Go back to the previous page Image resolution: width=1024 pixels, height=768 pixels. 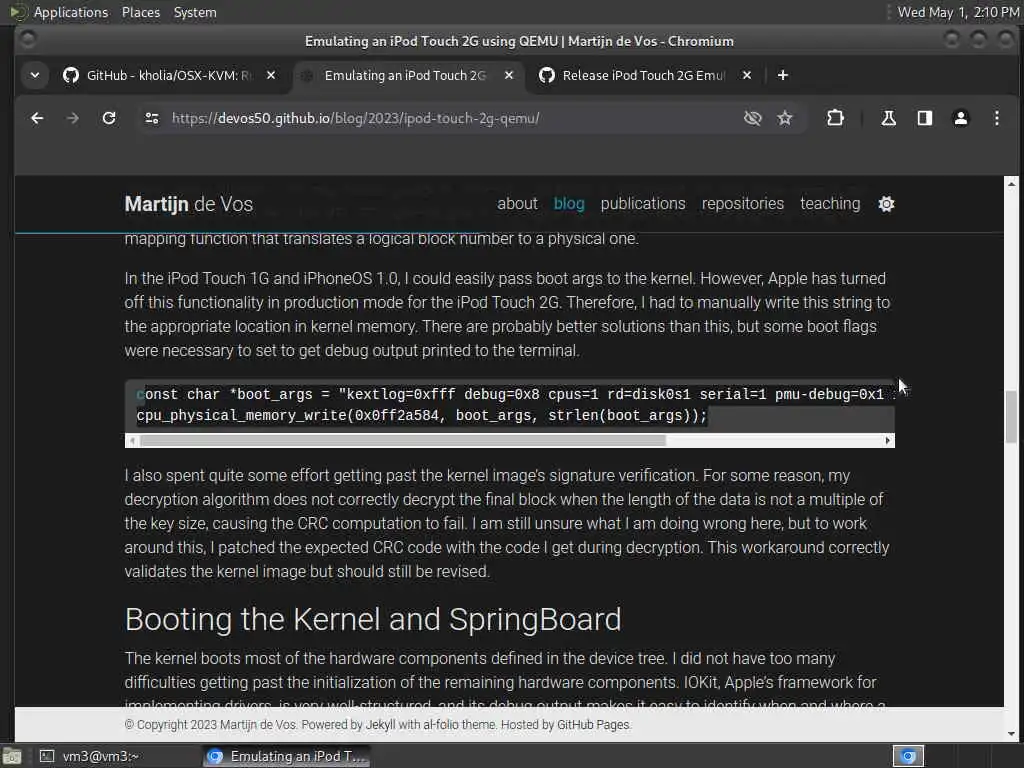tap(37, 118)
